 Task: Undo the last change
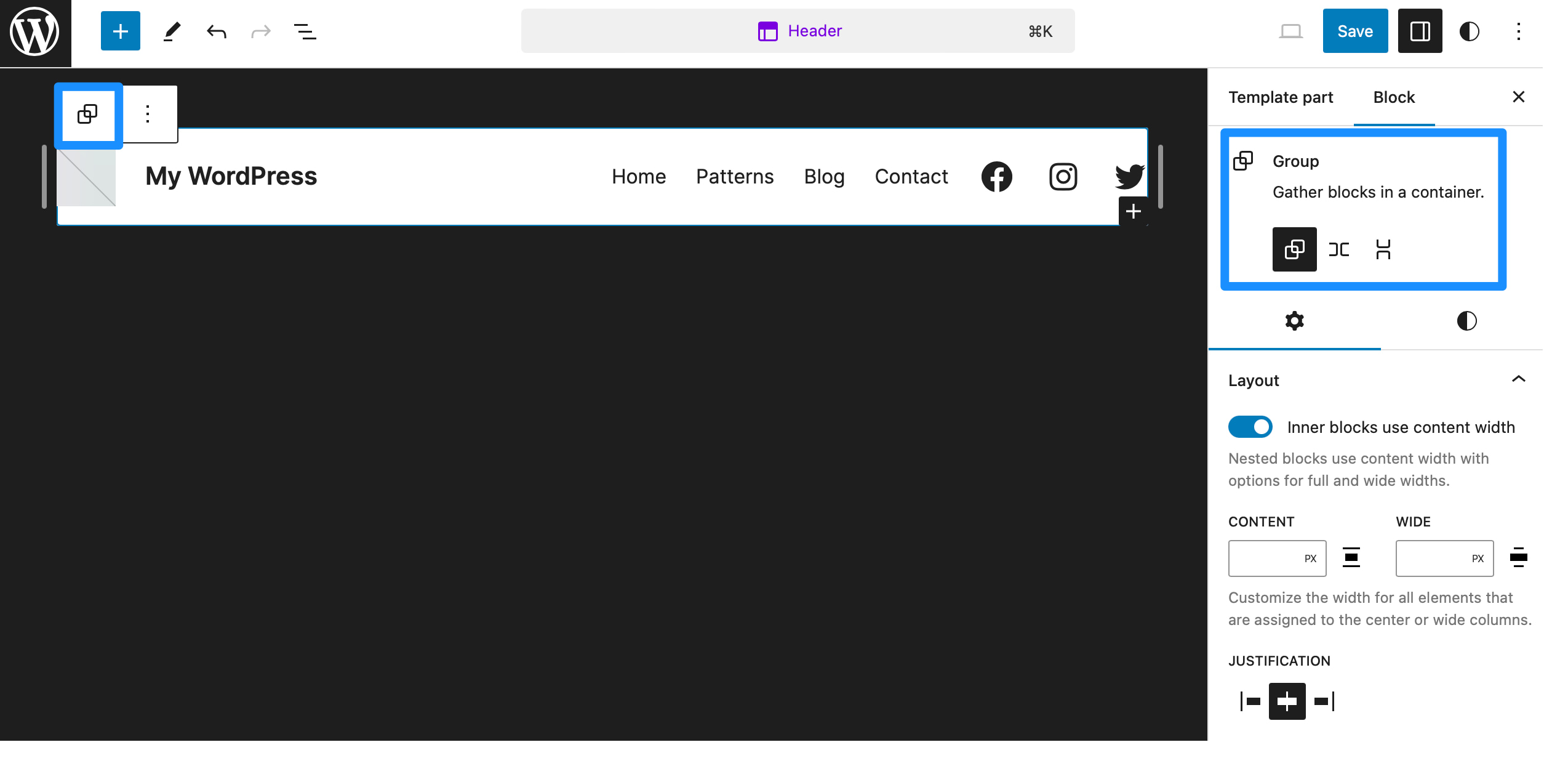pyautogui.click(x=217, y=31)
